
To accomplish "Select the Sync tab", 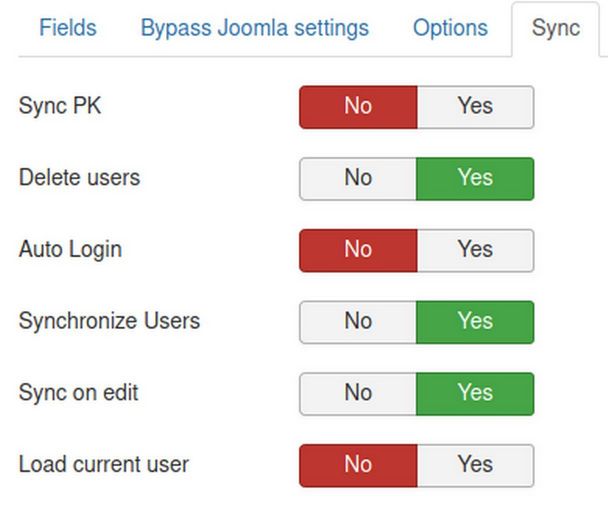I will click(556, 27).
